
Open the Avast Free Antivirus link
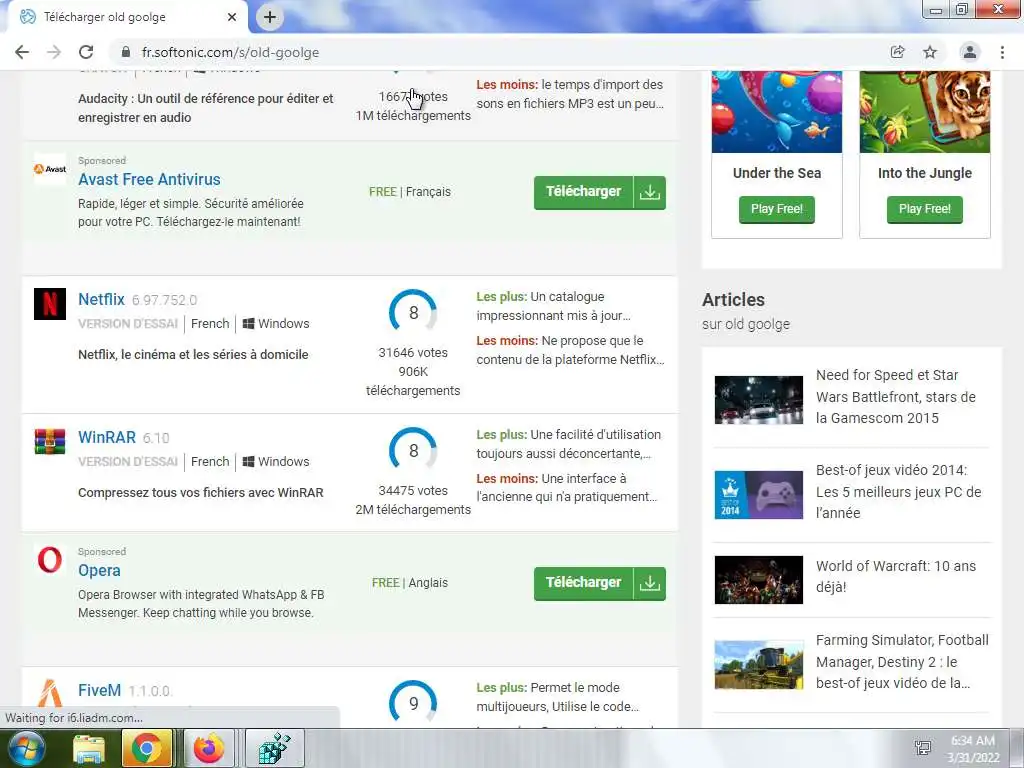click(x=149, y=179)
